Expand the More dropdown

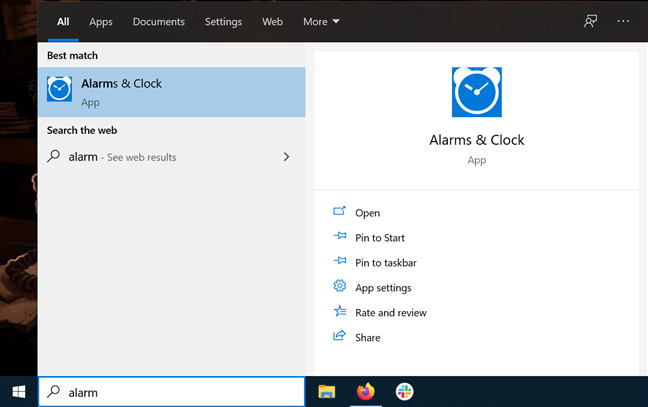[x=321, y=21]
